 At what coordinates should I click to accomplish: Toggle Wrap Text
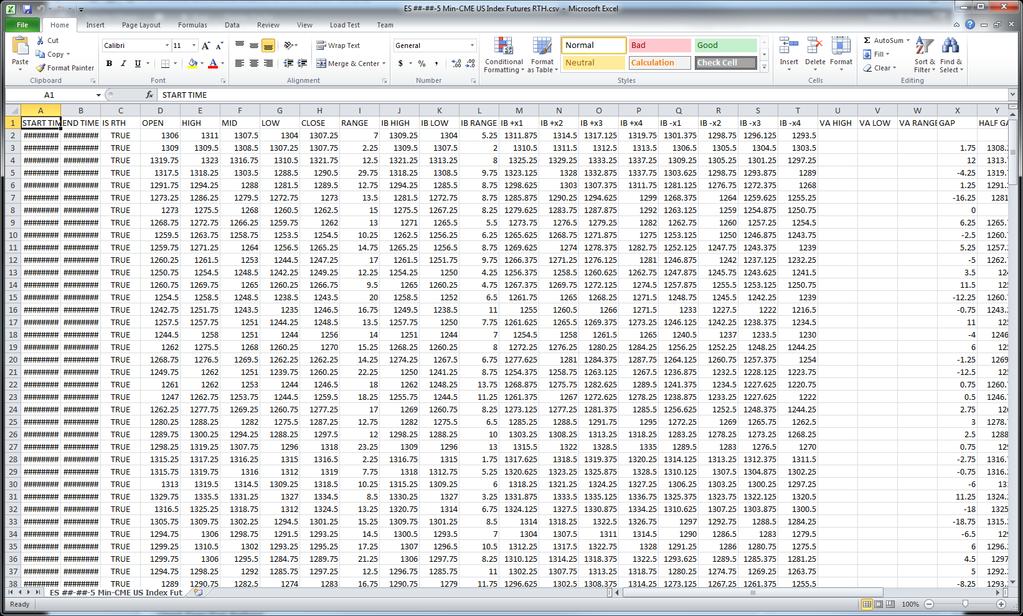pos(338,46)
